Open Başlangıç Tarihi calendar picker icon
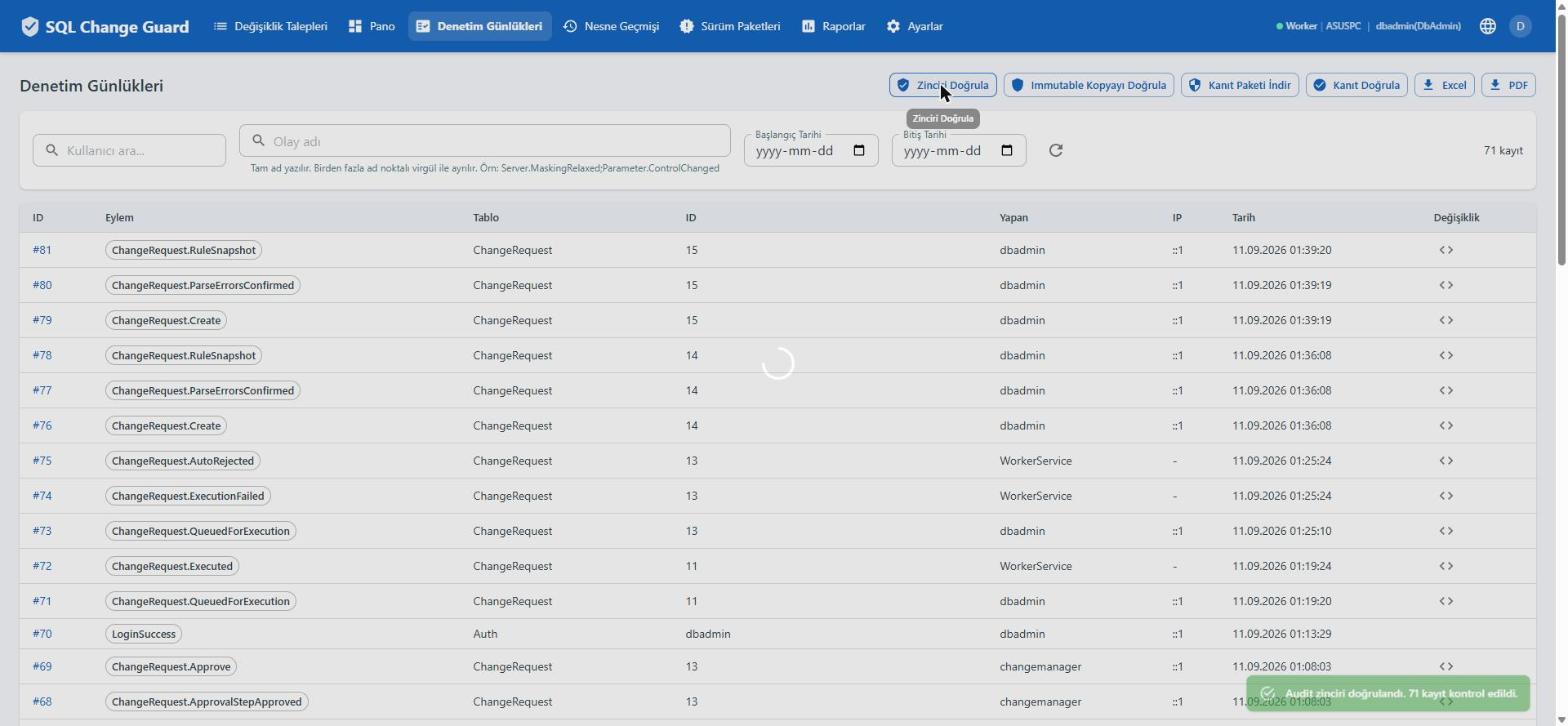This screenshot has width=1568, height=726. click(x=859, y=151)
